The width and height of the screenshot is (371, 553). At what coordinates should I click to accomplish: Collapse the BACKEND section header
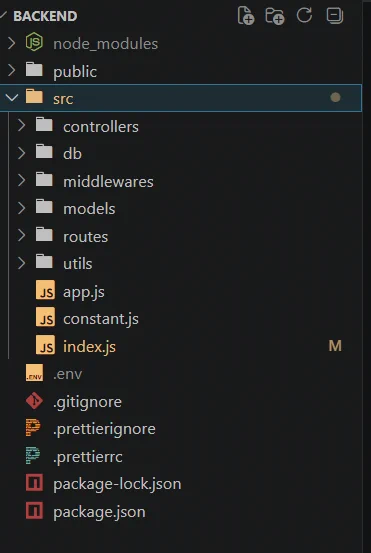(x=45, y=16)
